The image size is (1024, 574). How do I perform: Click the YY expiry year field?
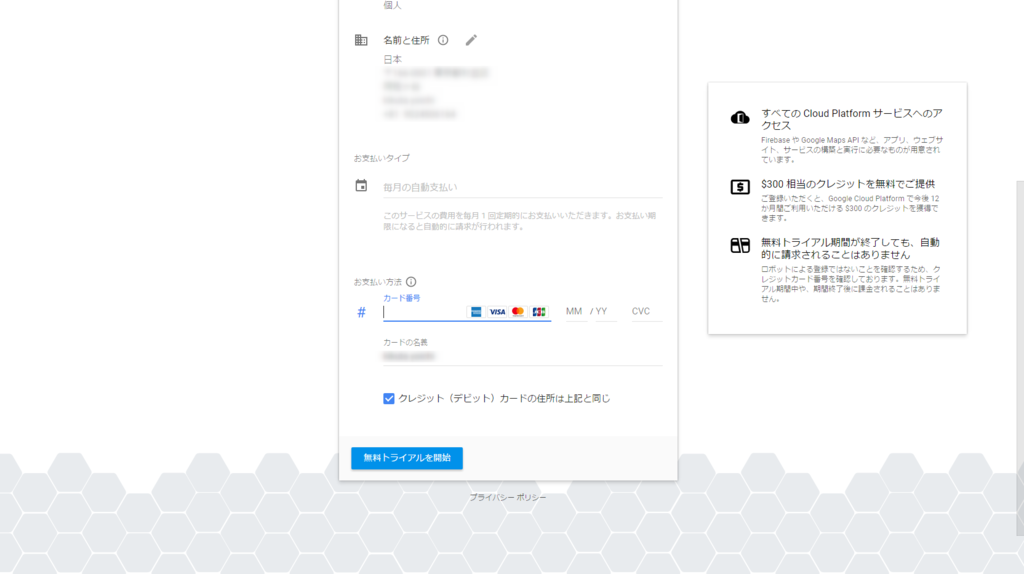point(604,311)
